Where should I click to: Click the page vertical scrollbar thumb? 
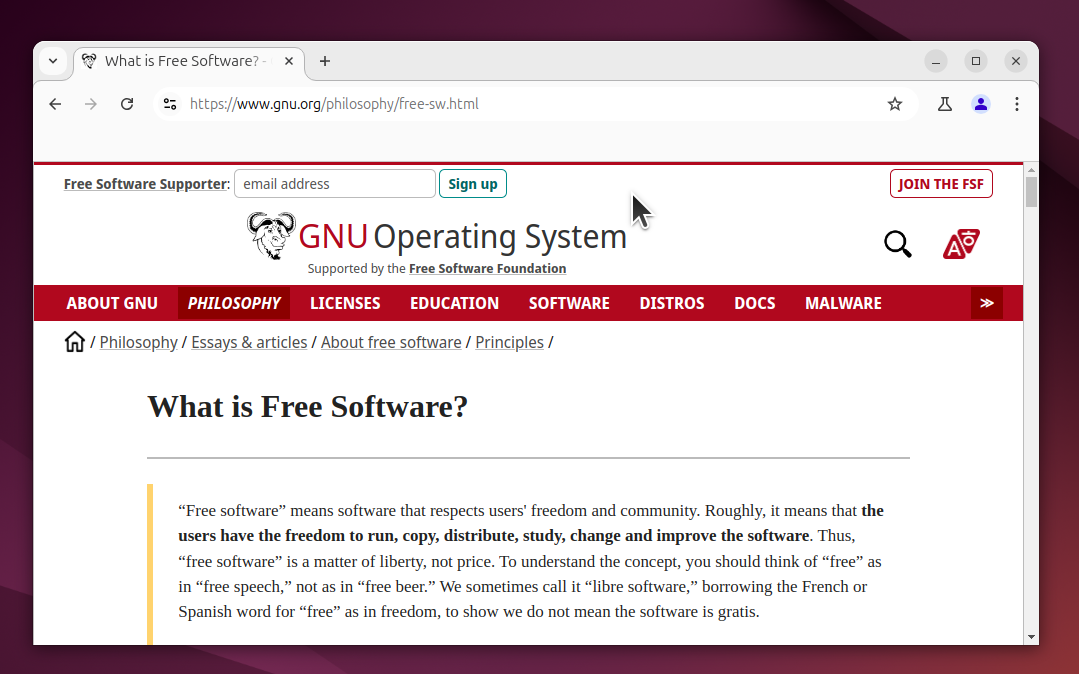(x=1031, y=192)
